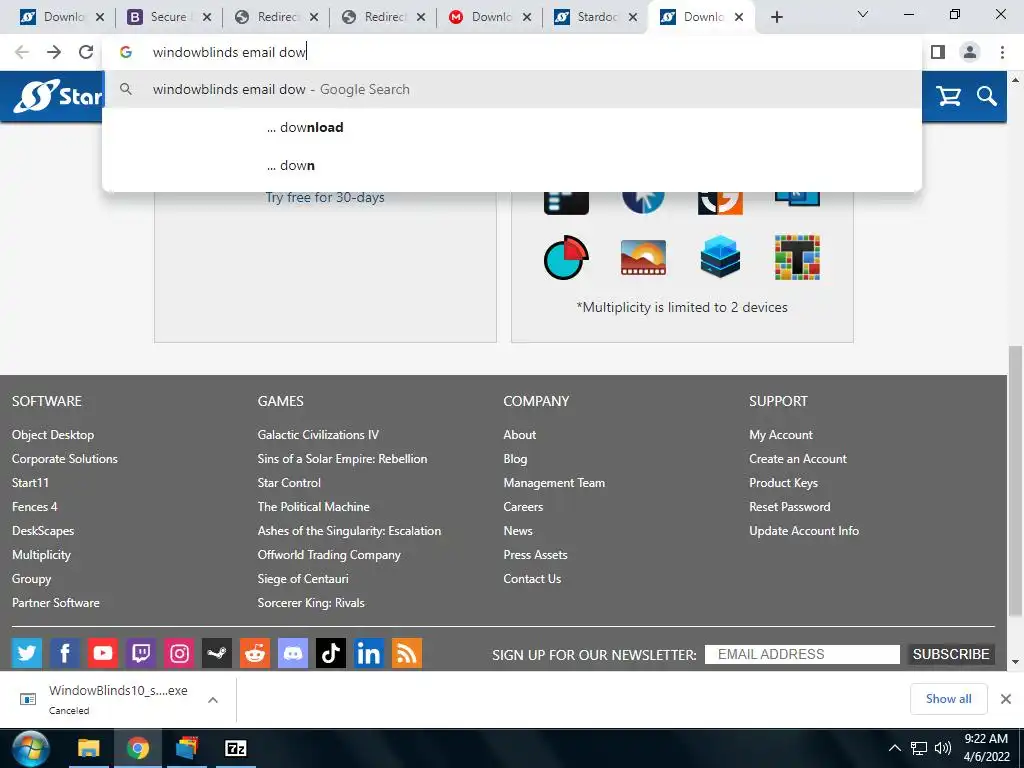Open the Chrome profile avatar
The width and height of the screenshot is (1024, 768).
[x=970, y=52]
